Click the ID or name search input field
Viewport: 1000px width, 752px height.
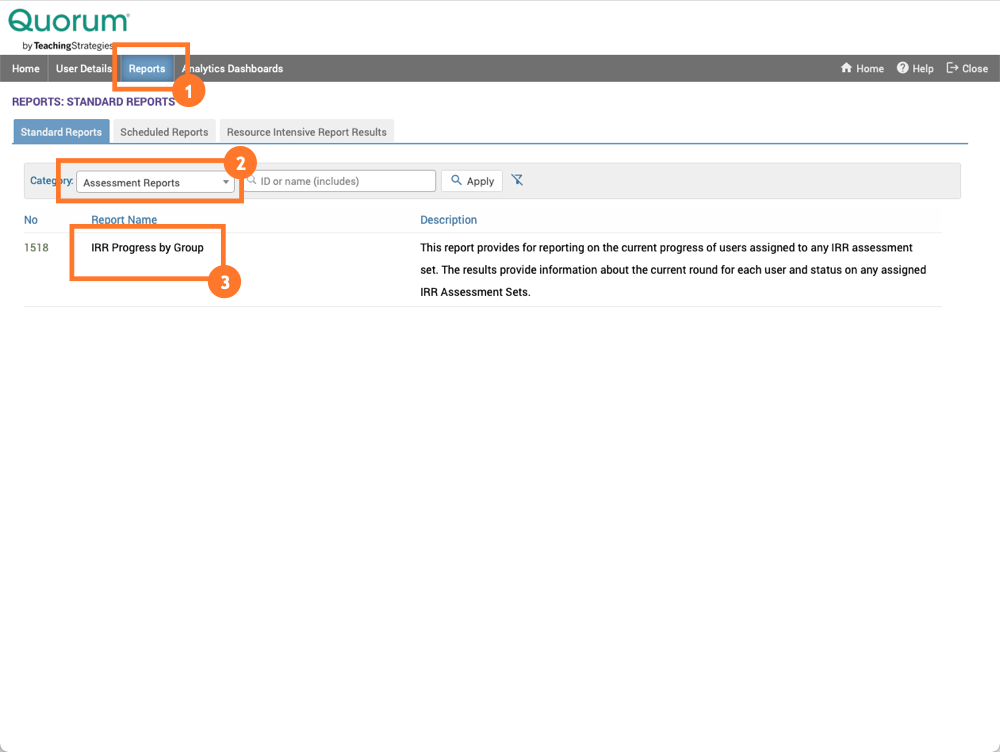(340, 180)
